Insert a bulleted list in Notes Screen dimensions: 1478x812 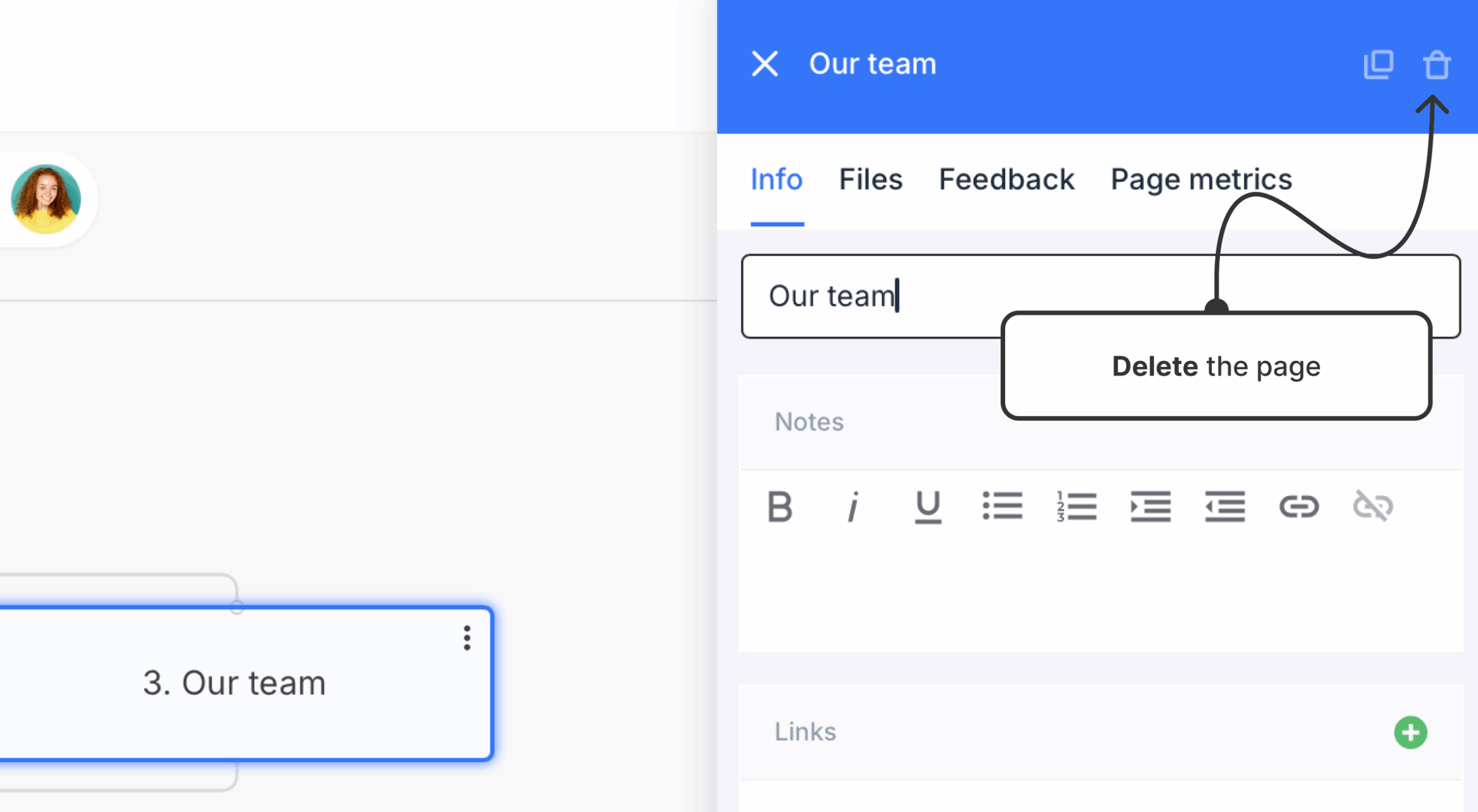tap(1002, 507)
